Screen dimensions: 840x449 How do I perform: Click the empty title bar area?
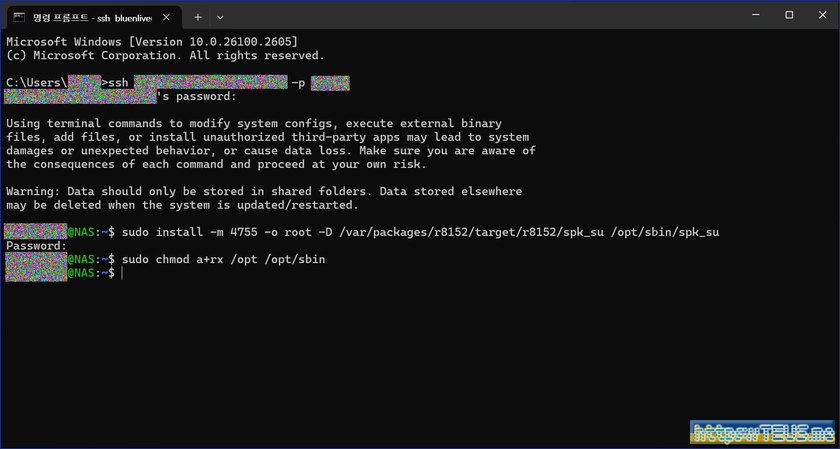480,16
